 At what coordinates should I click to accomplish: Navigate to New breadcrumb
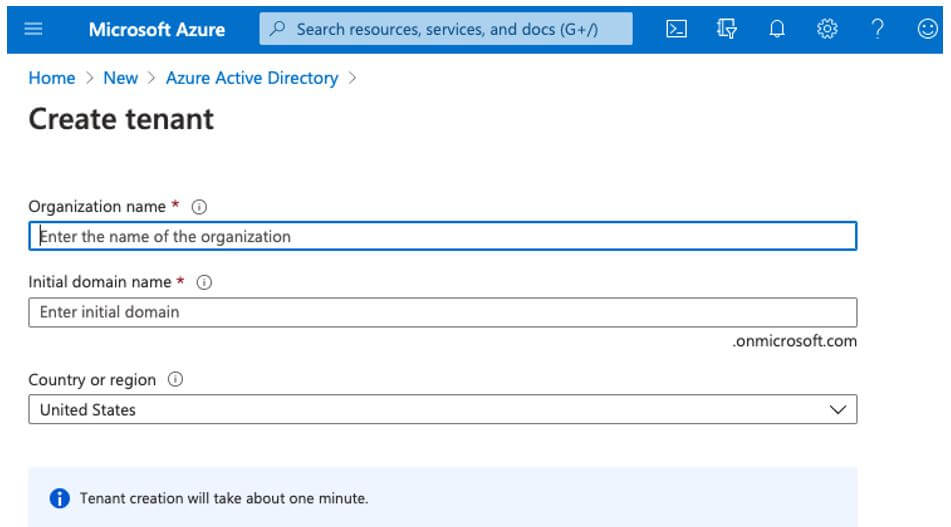click(121, 78)
